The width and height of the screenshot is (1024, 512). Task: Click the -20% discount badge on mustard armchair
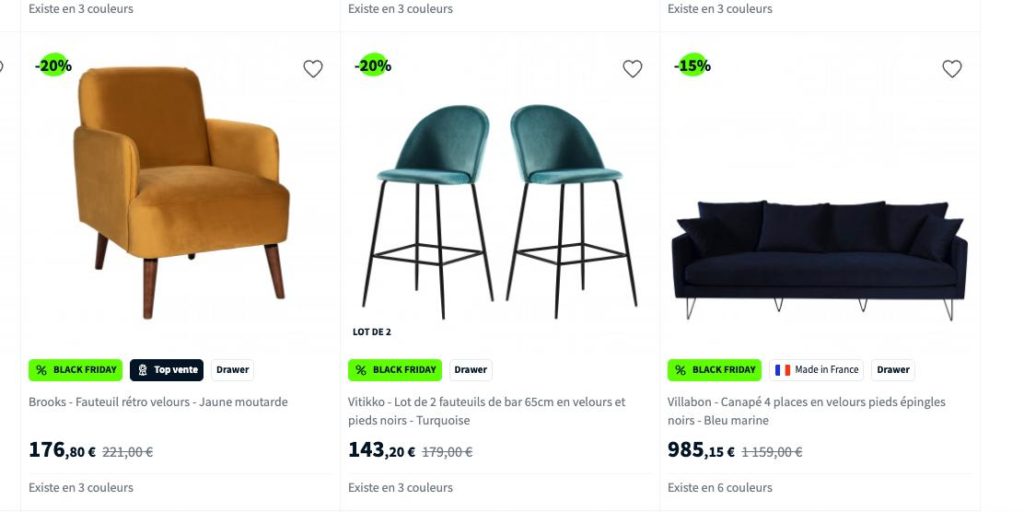[x=54, y=65]
